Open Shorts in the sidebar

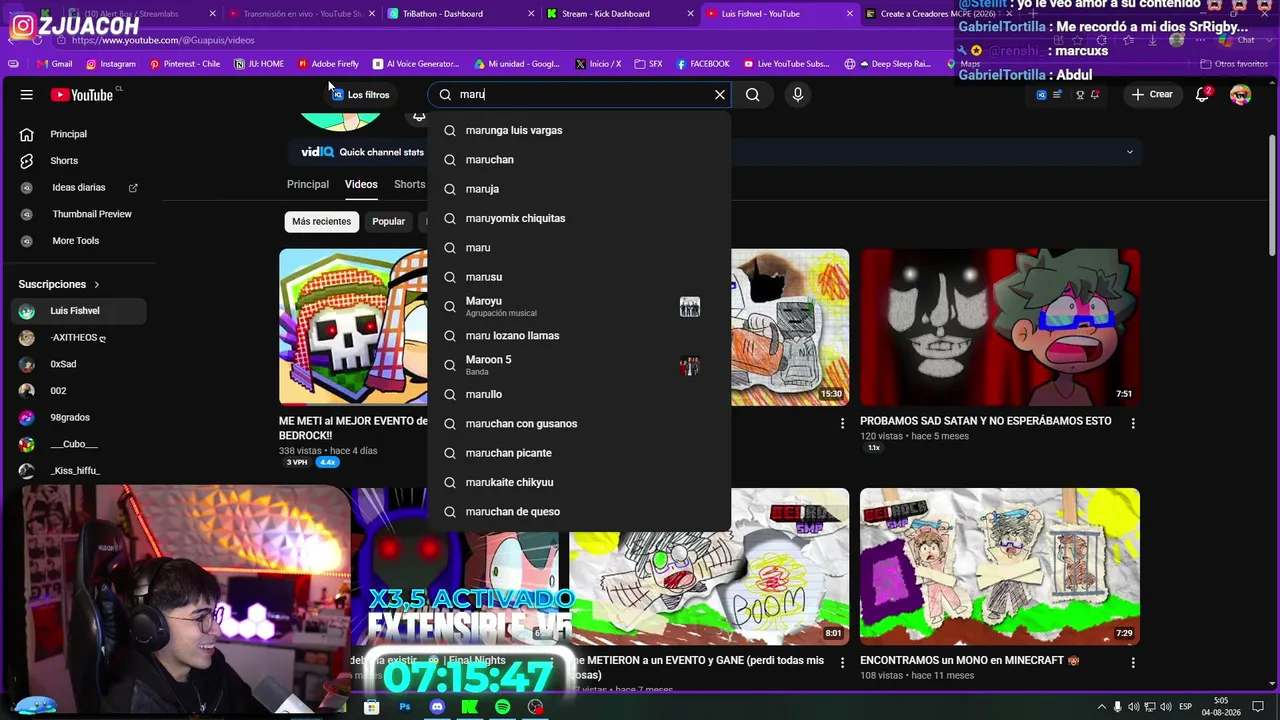[x=80, y=161]
